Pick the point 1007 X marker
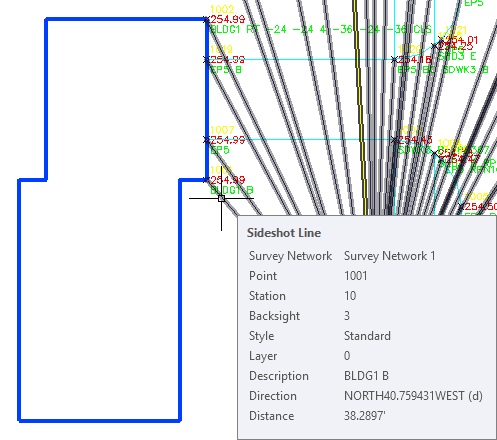The image size is (497, 440). point(207,140)
